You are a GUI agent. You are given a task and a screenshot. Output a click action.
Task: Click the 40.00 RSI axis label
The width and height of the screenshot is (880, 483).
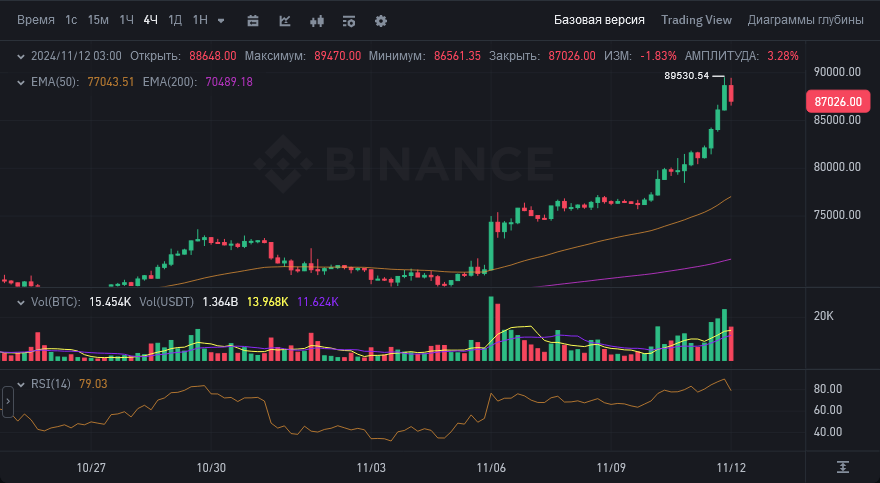[x=828, y=432]
